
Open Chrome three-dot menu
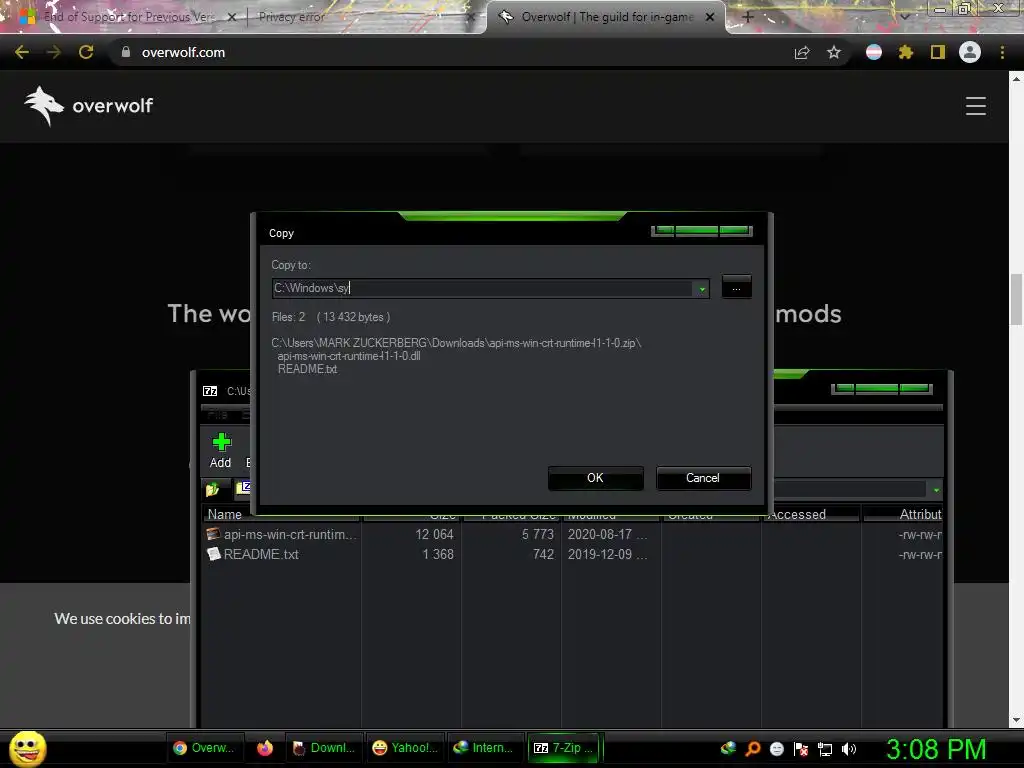point(1002,52)
